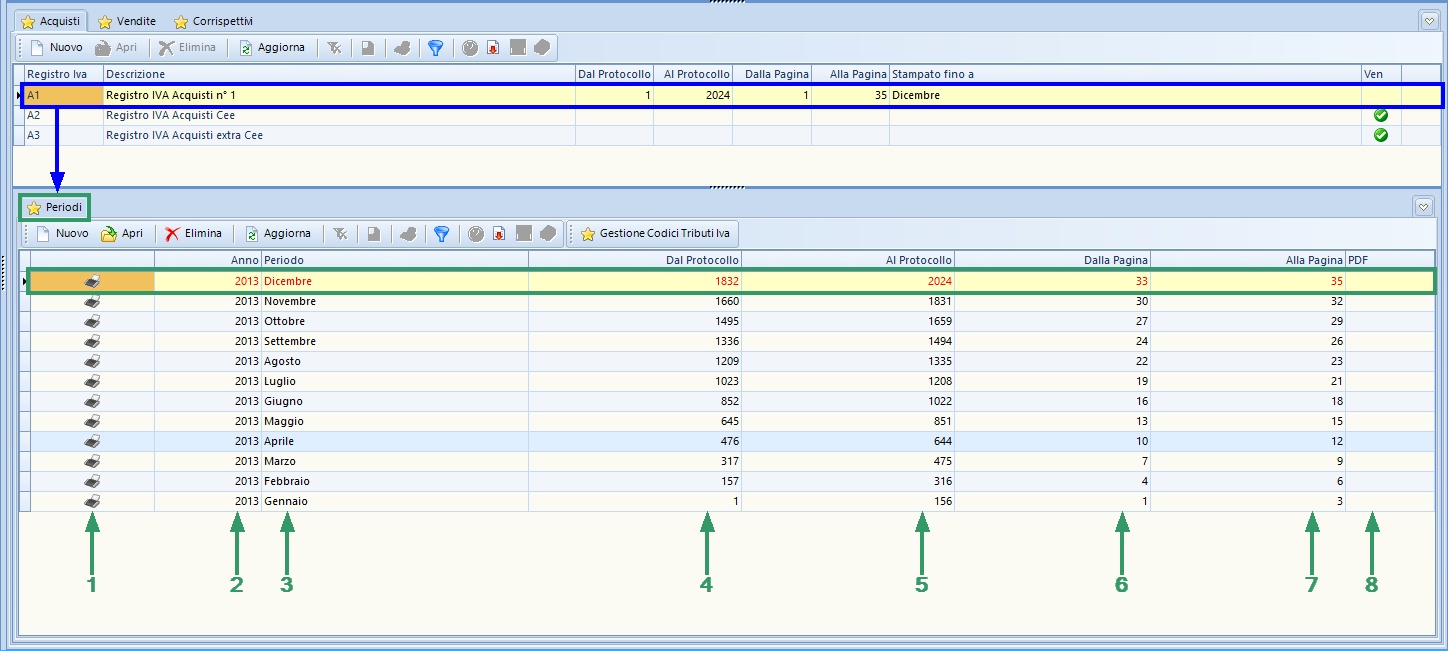Collapse the Periodi panel using its chevron
Image resolution: width=1448 pixels, height=651 pixels.
coord(1423,207)
